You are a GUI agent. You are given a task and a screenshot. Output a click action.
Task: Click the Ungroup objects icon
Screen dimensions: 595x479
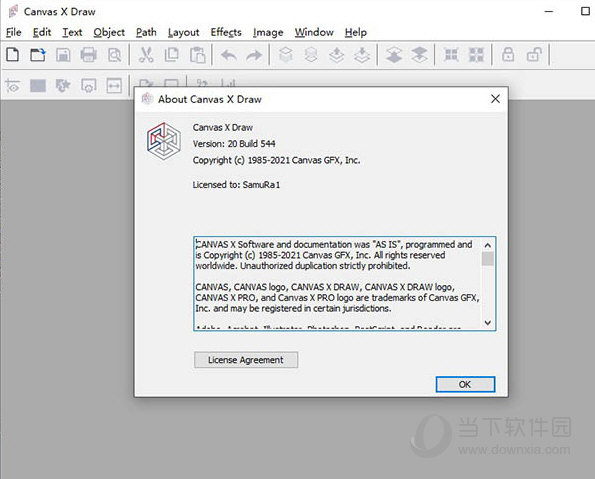tap(476, 55)
